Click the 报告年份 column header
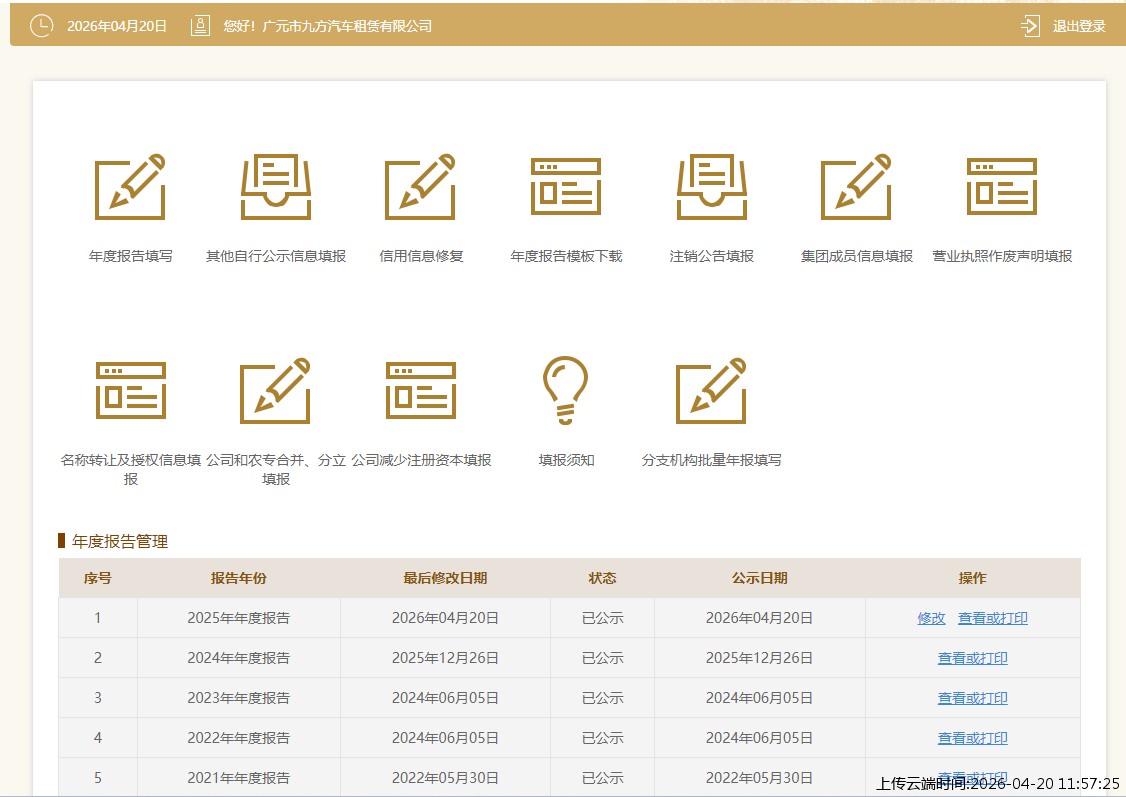Viewport: 1126px width, 797px height. point(238,578)
